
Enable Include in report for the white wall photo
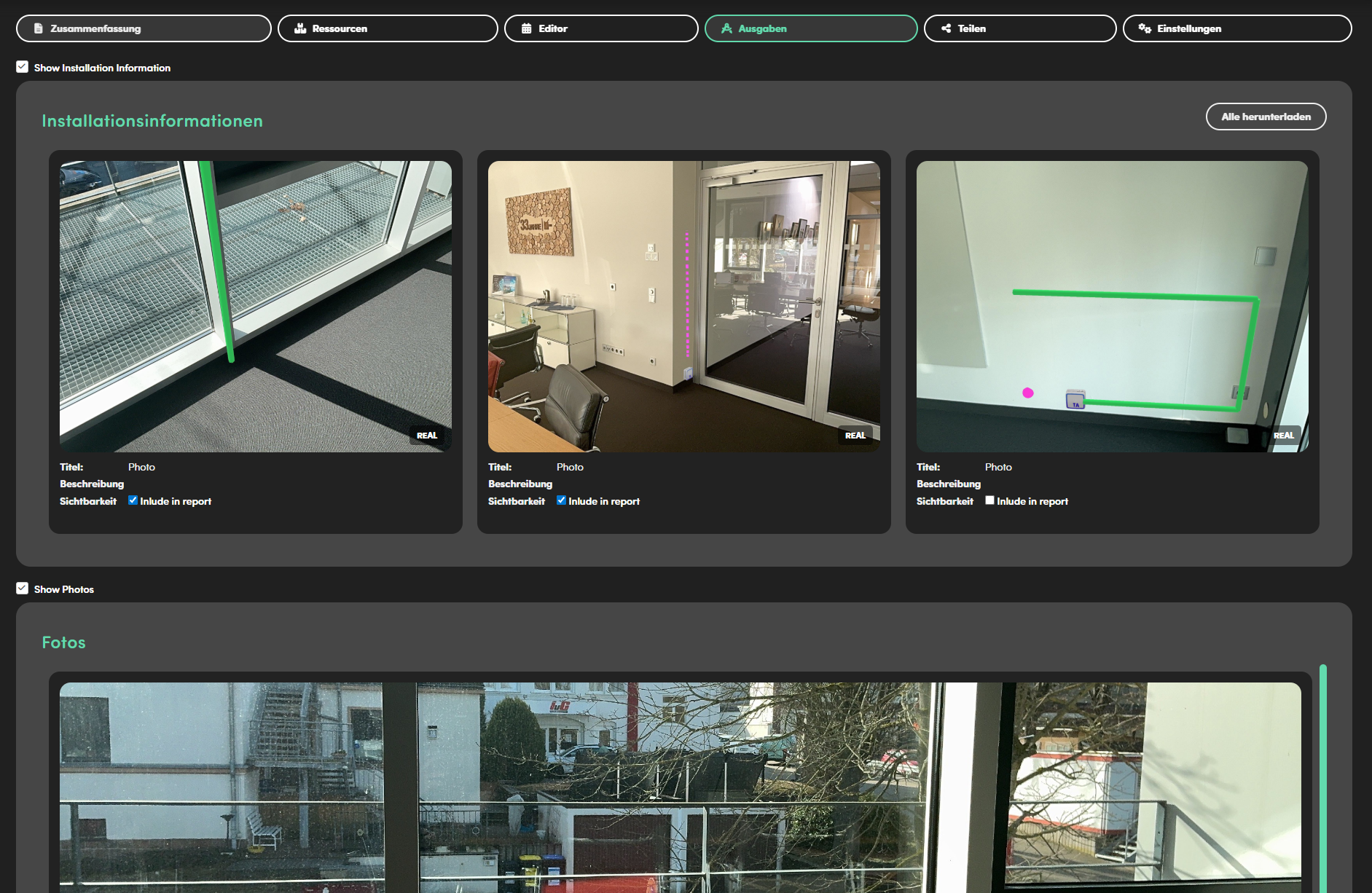coord(989,500)
